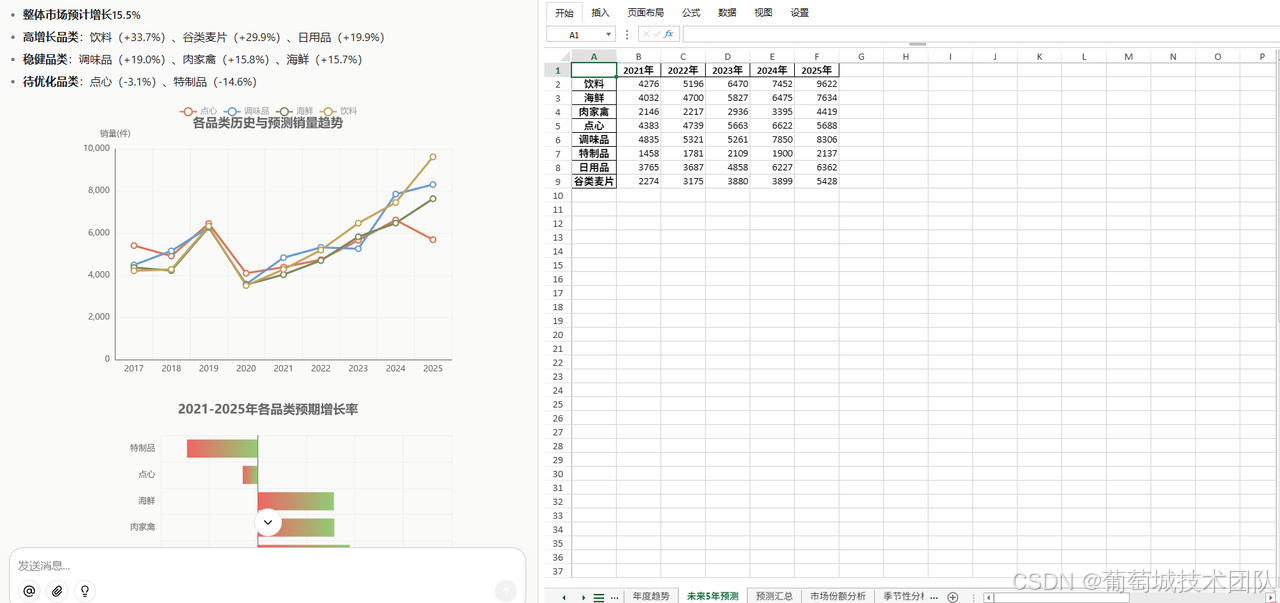Switch to the 预测汇总 sheet tab
The height and width of the screenshot is (603, 1280).
tap(774, 596)
